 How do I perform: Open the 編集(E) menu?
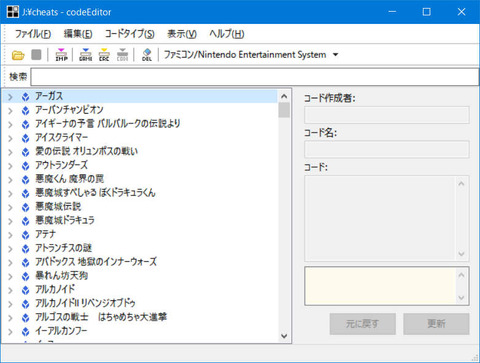click(78, 34)
